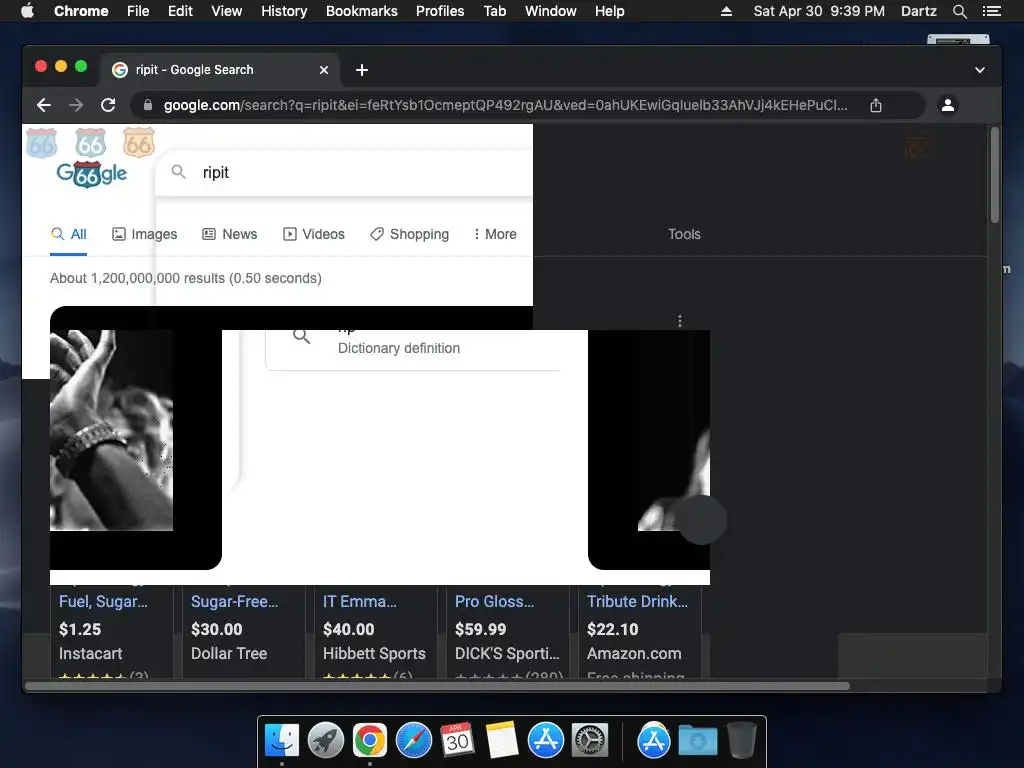
Task: View site info via the lock icon
Action: pyautogui.click(x=148, y=105)
